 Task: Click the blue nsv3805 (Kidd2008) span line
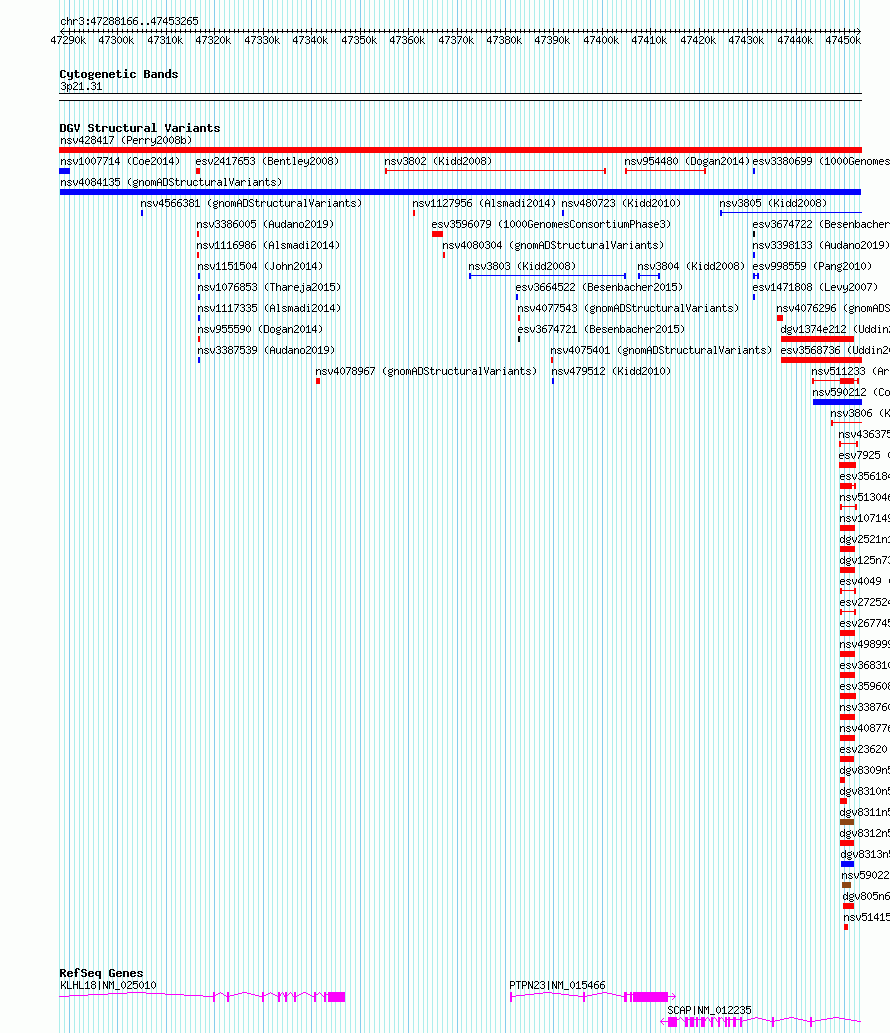tap(791, 213)
